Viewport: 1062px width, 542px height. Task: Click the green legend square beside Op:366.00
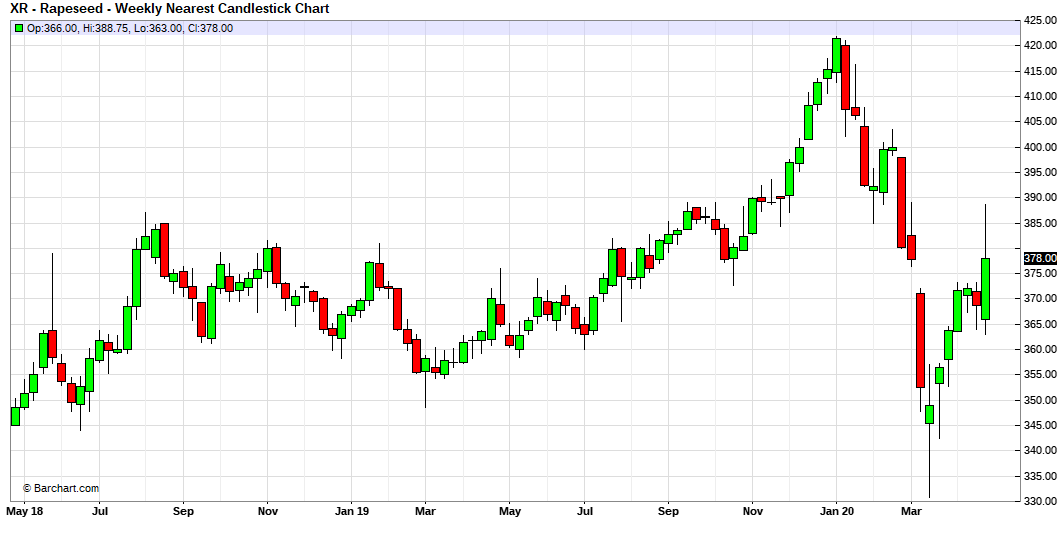tap(18, 28)
